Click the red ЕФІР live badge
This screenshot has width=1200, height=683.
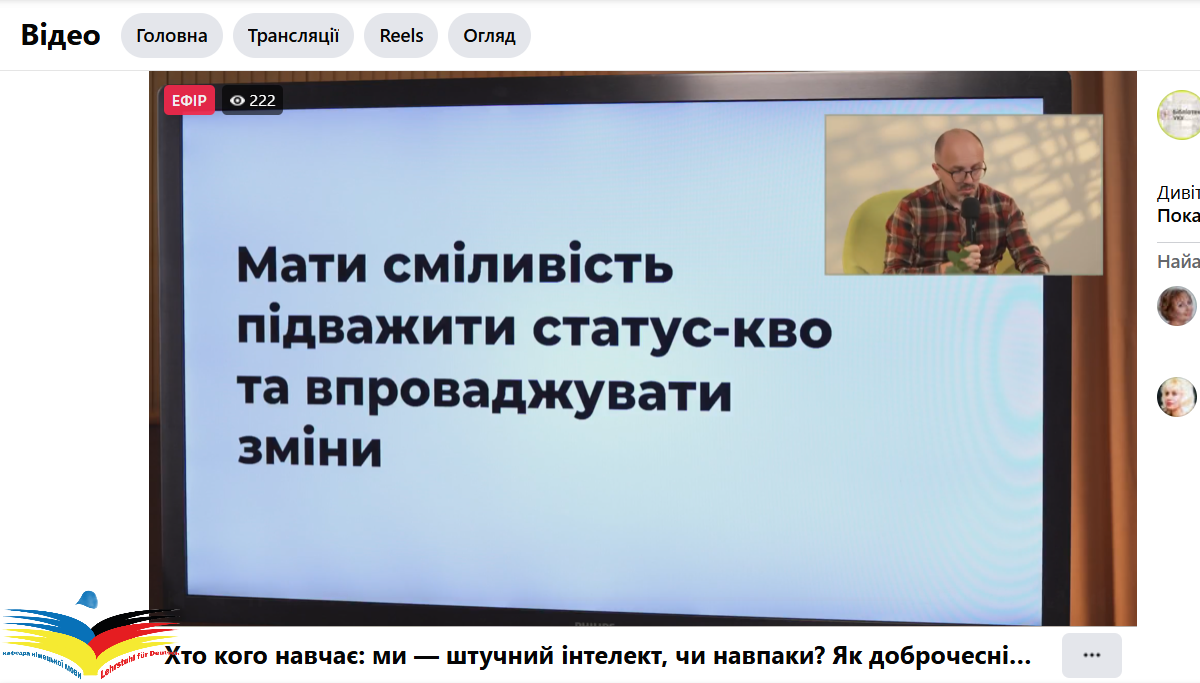[x=189, y=100]
